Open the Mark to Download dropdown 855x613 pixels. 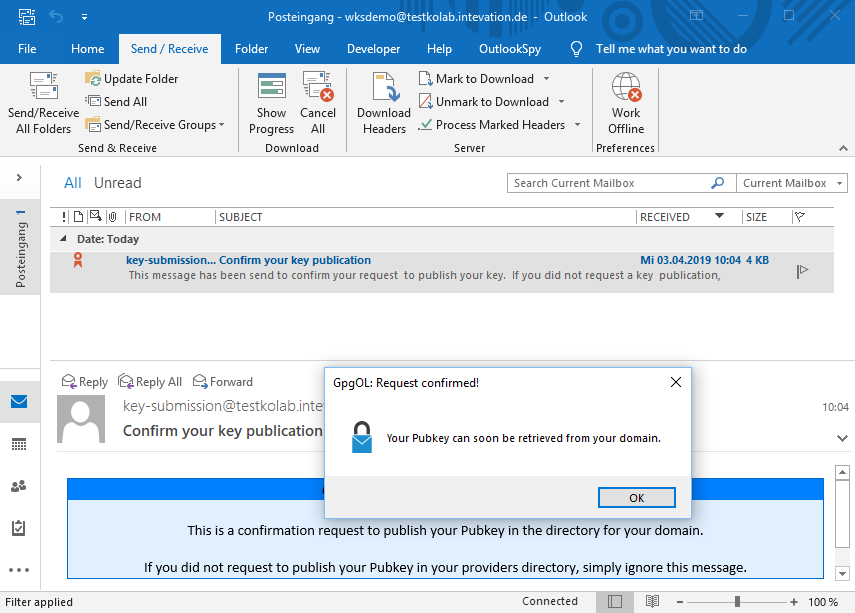click(x=546, y=79)
